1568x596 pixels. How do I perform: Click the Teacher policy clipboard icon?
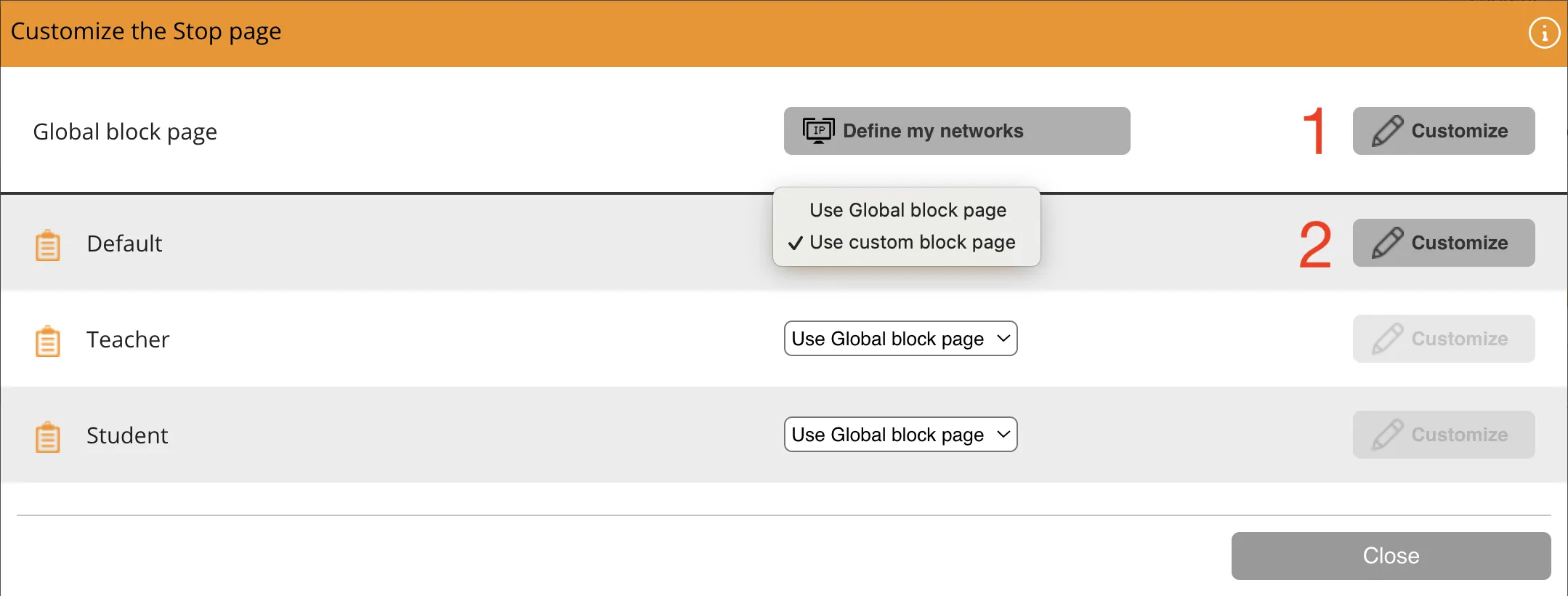point(48,341)
